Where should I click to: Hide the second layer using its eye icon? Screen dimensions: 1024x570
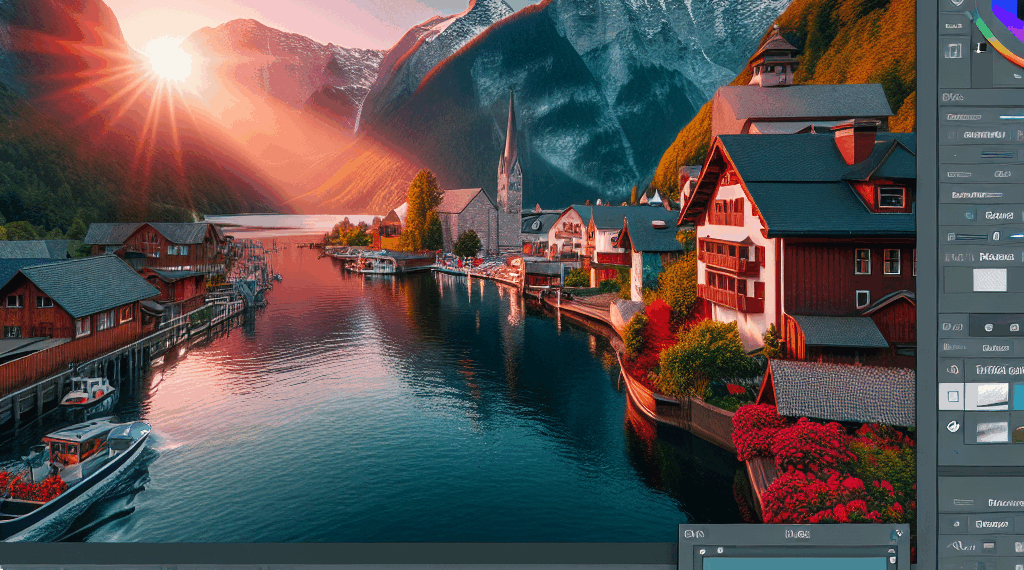click(953, 427)
